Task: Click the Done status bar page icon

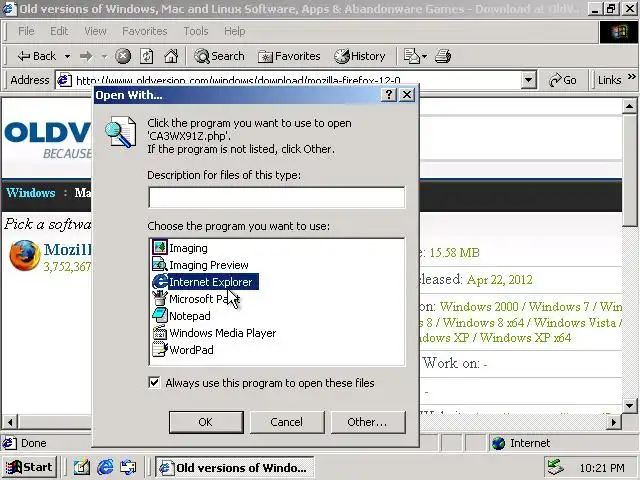Action: [9, 443]
